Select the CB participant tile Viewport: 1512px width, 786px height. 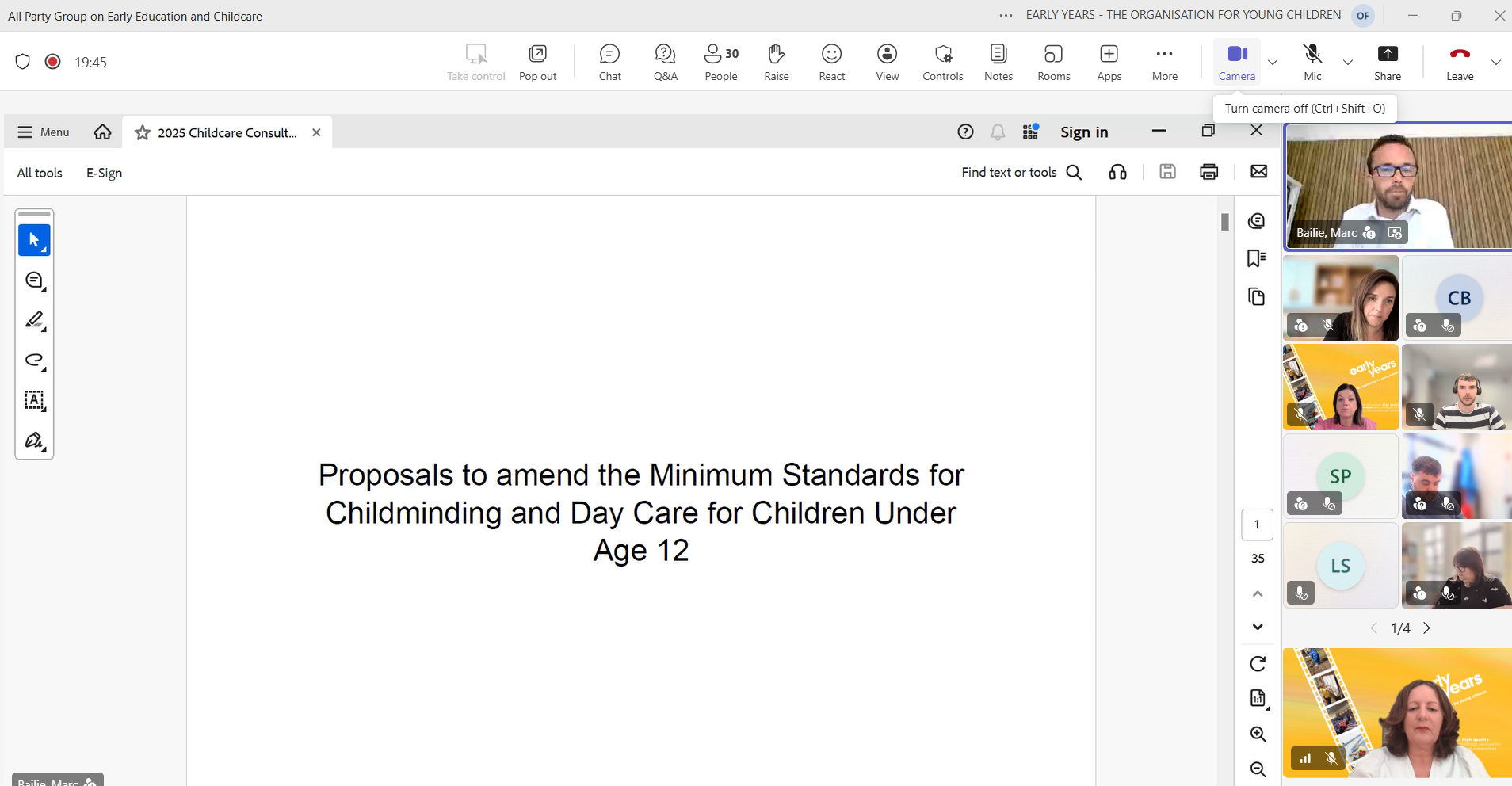[1457, 298]
